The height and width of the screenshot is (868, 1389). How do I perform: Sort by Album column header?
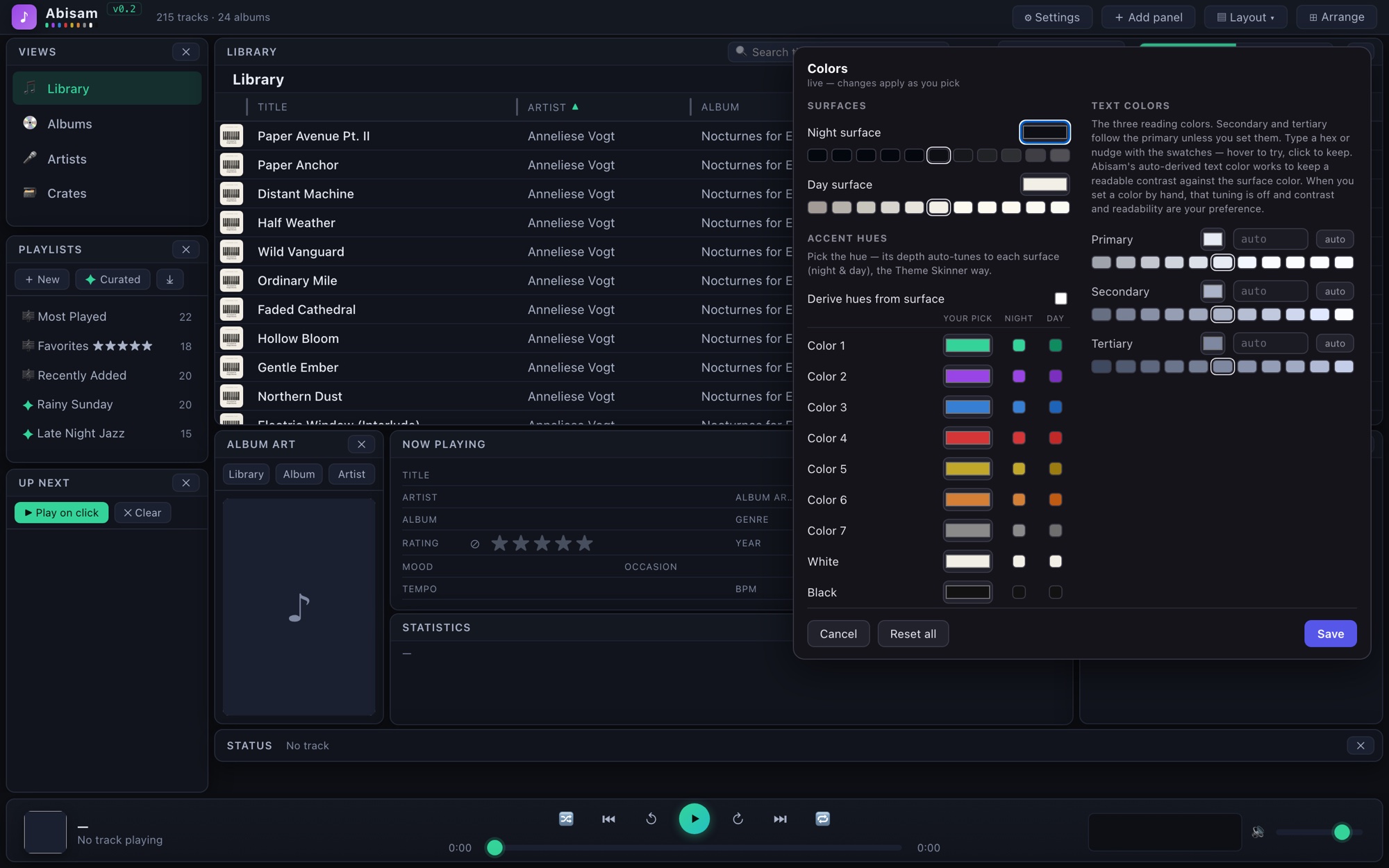tap(720, 107)
